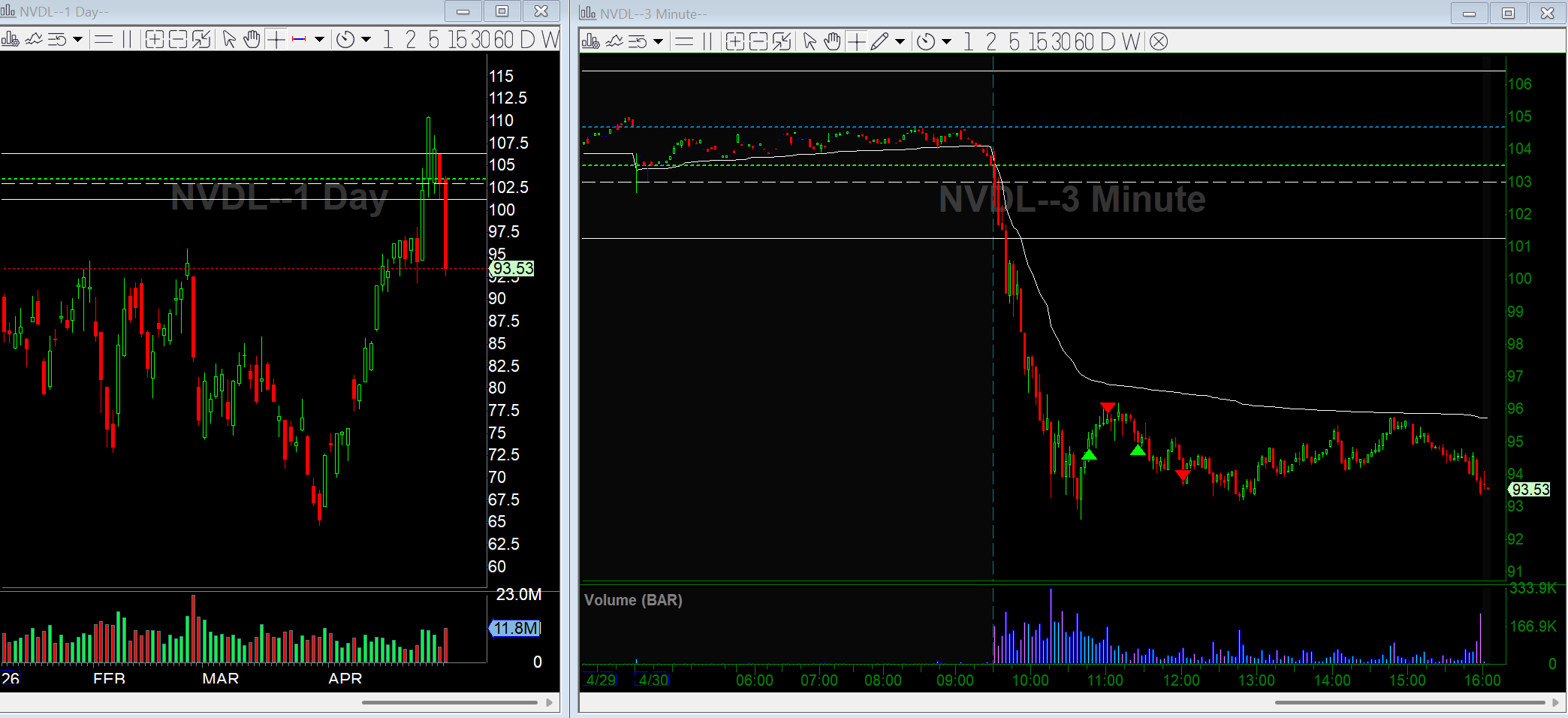Toggle crosshair cursor in 3 Minute window

(856, 42)
